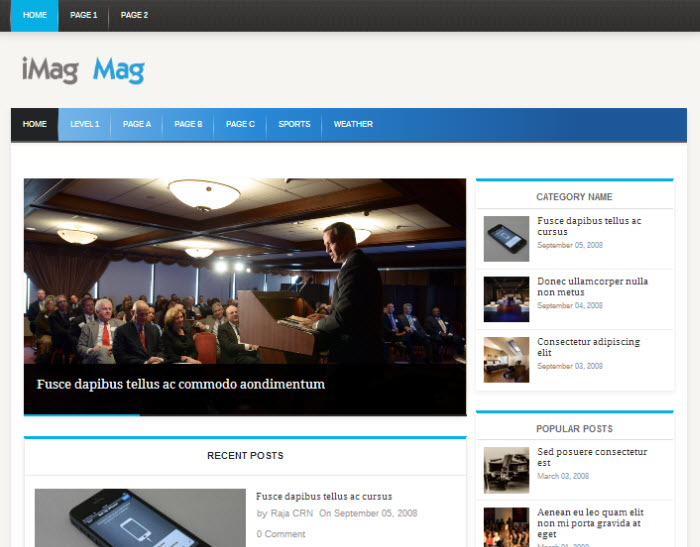Open the large phone image in Recent Posts
This screenshot has width=700, height=547.
coord(140,518)
